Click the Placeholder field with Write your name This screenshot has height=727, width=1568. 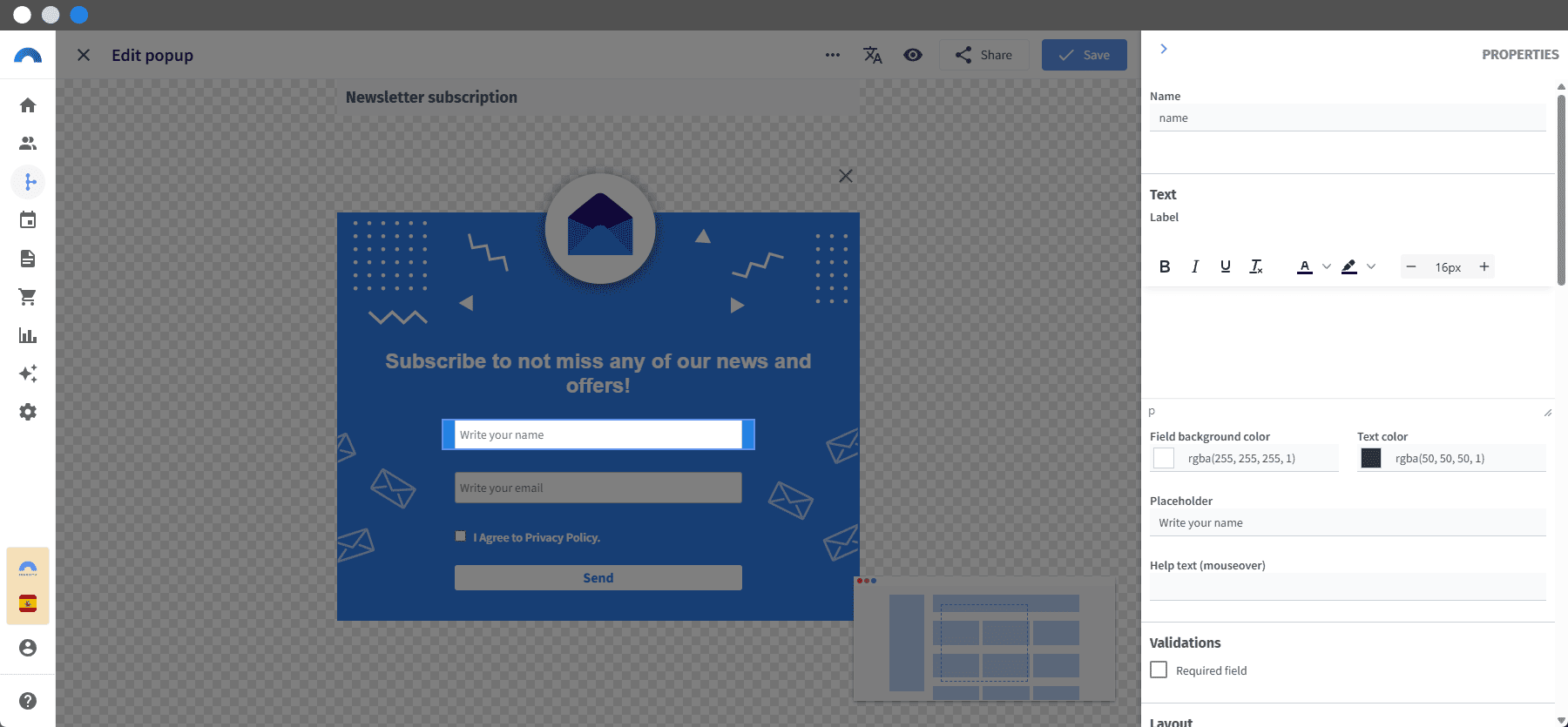(x=1348, y=522)
